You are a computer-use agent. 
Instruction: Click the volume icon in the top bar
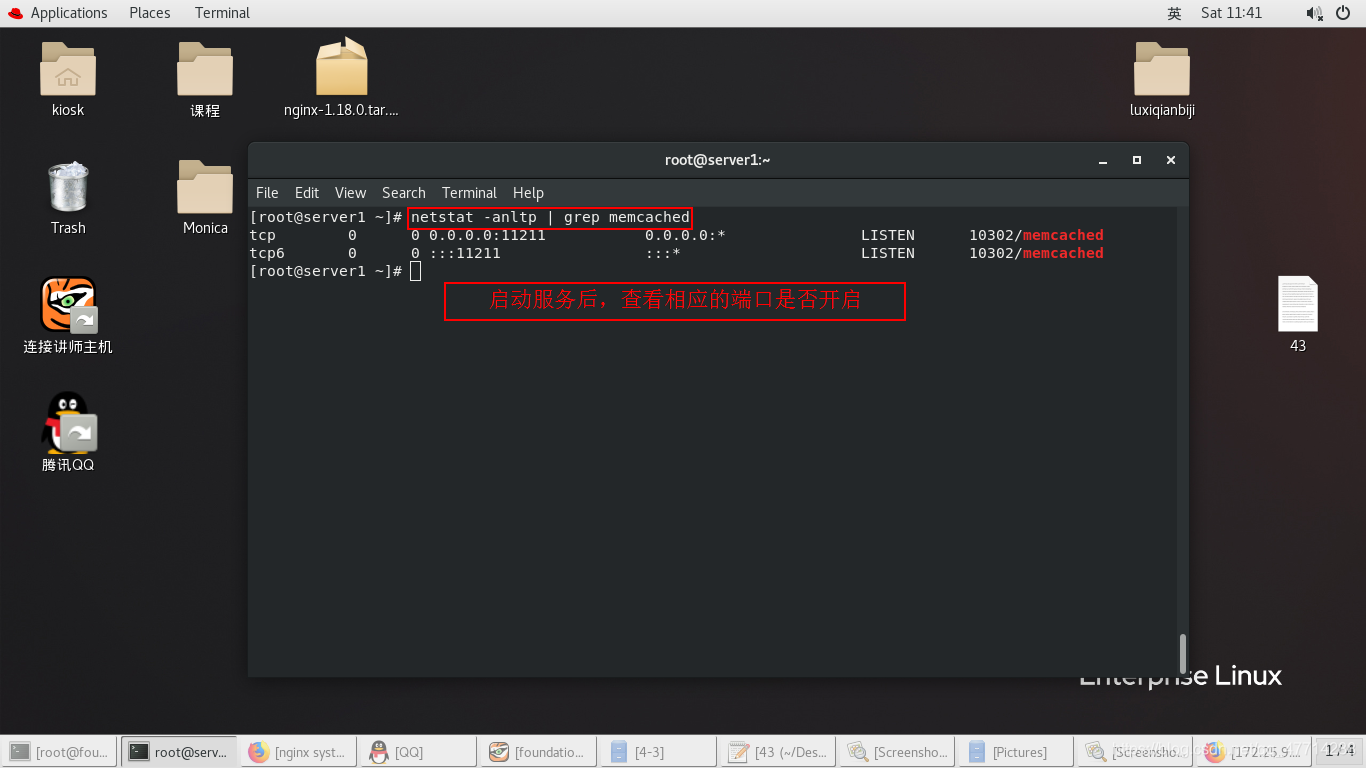tap(1314, 13)
